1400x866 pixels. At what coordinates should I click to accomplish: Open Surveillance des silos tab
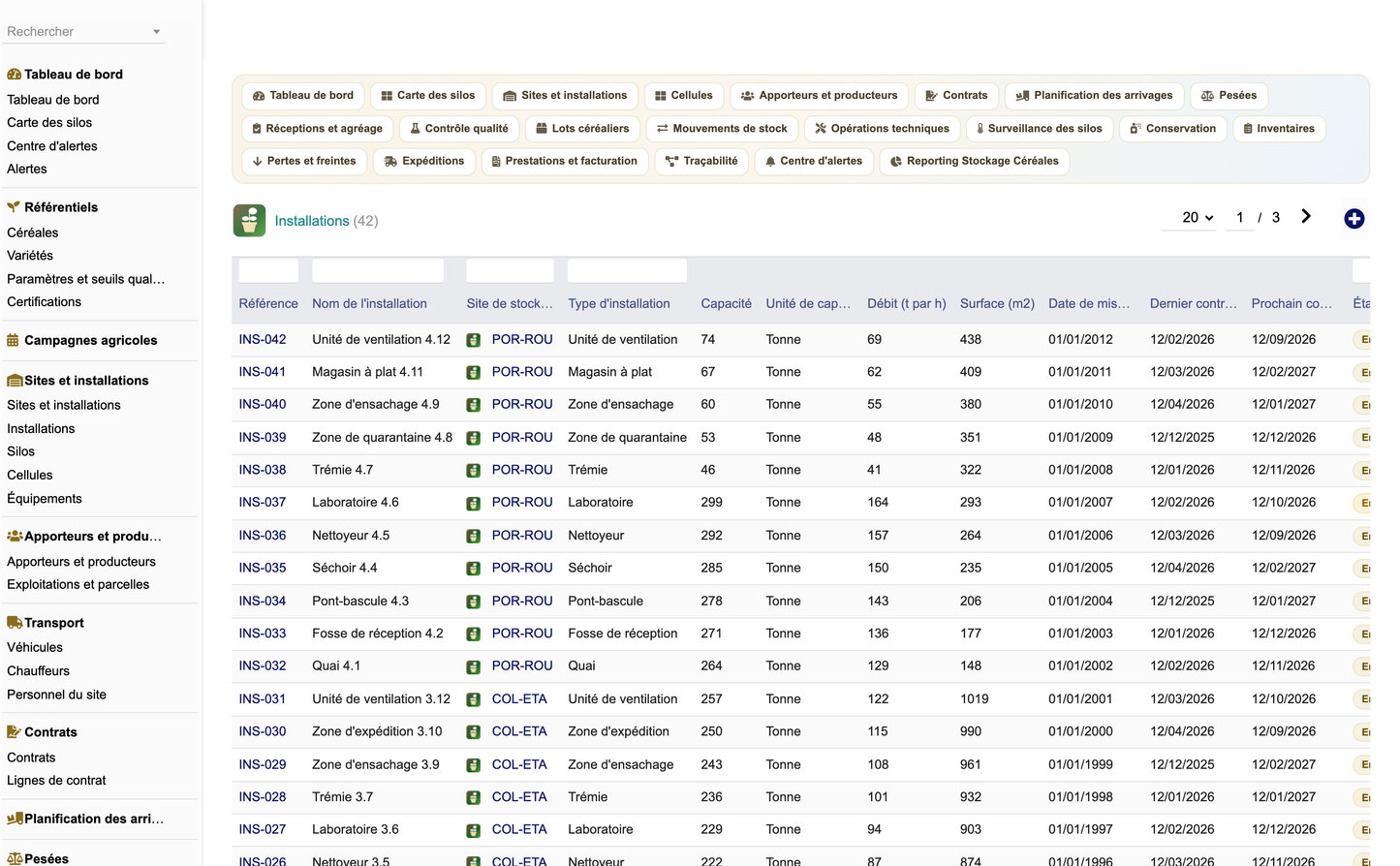point(1038,129)
